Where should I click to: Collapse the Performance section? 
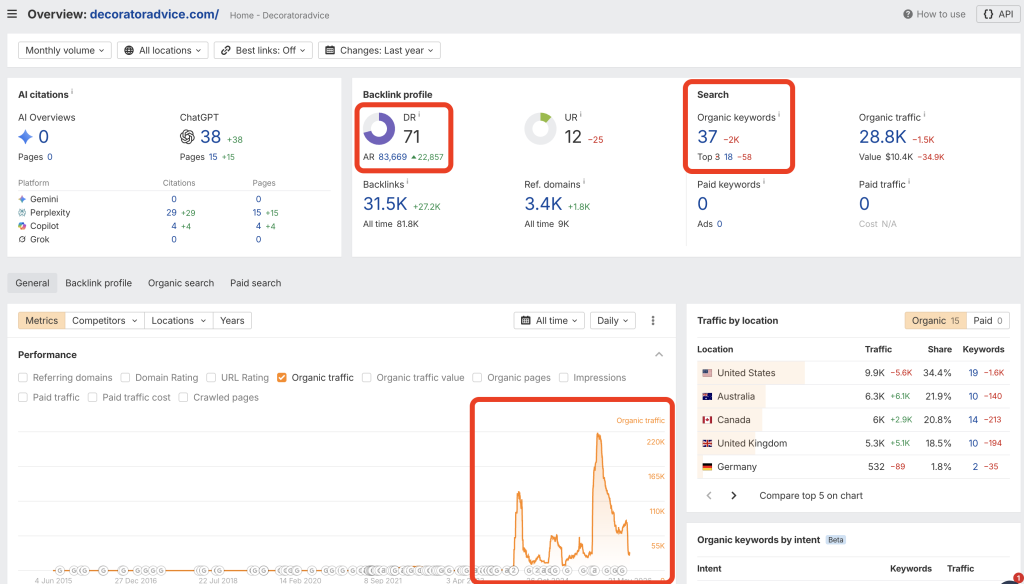659,355
